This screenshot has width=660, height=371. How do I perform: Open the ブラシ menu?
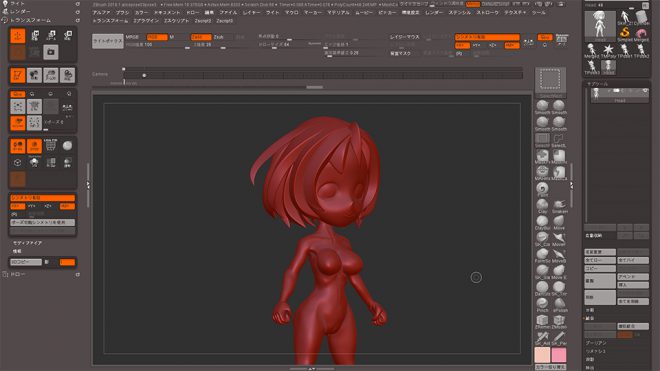click(122, 13)
